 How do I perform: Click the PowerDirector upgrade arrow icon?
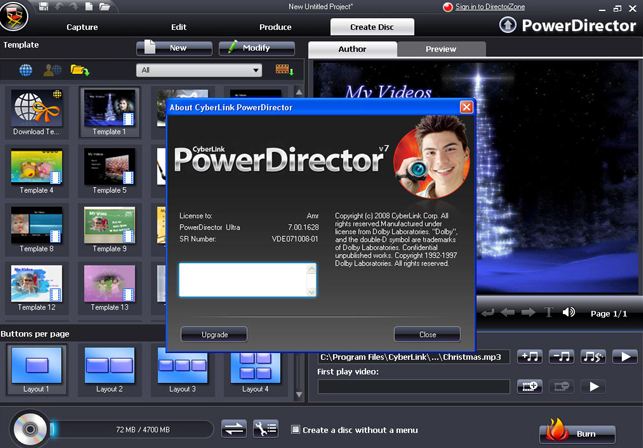(x=508, y=25)
